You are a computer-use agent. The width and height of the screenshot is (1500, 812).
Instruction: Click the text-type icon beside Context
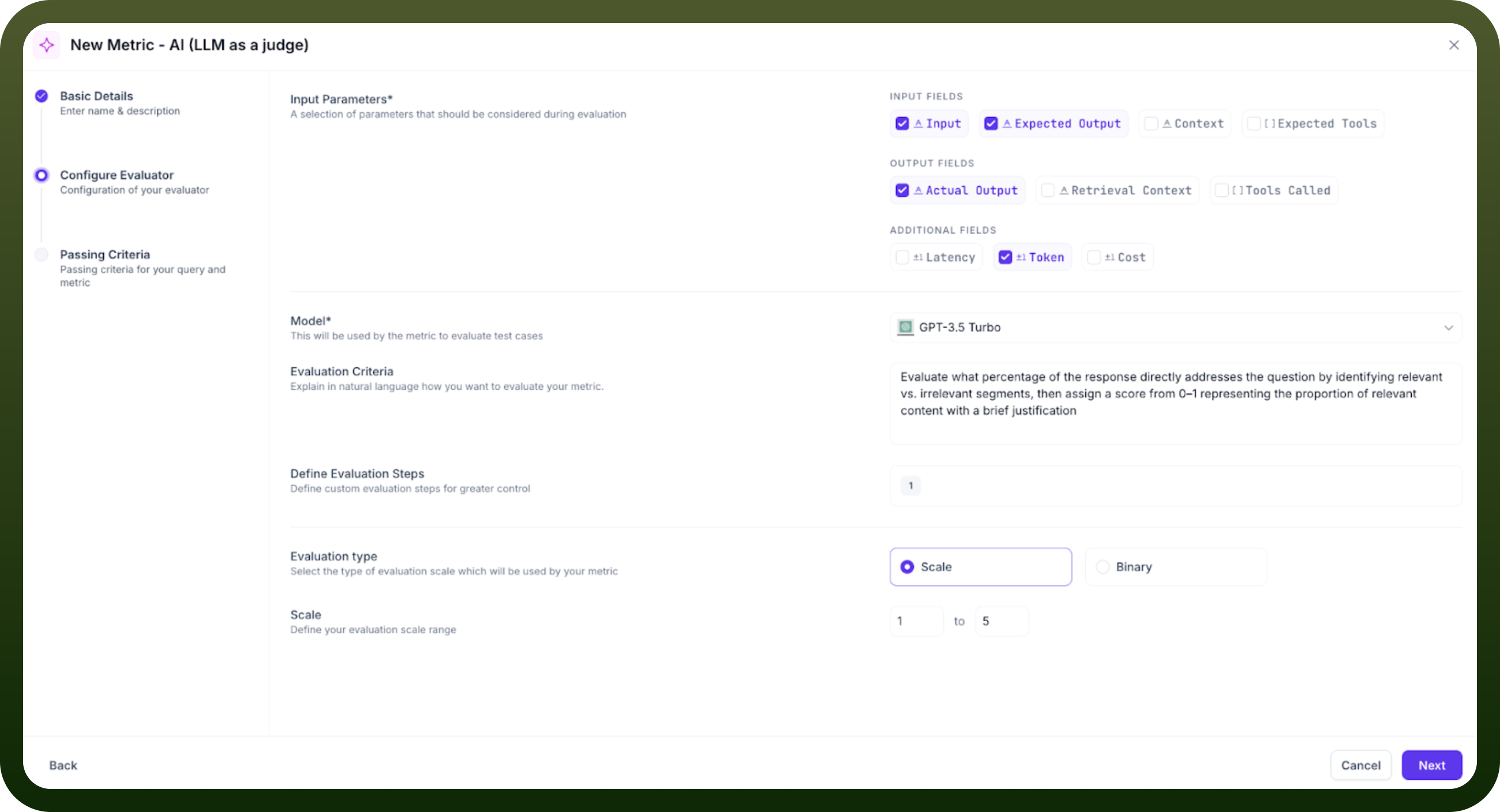pos(1167,123)
